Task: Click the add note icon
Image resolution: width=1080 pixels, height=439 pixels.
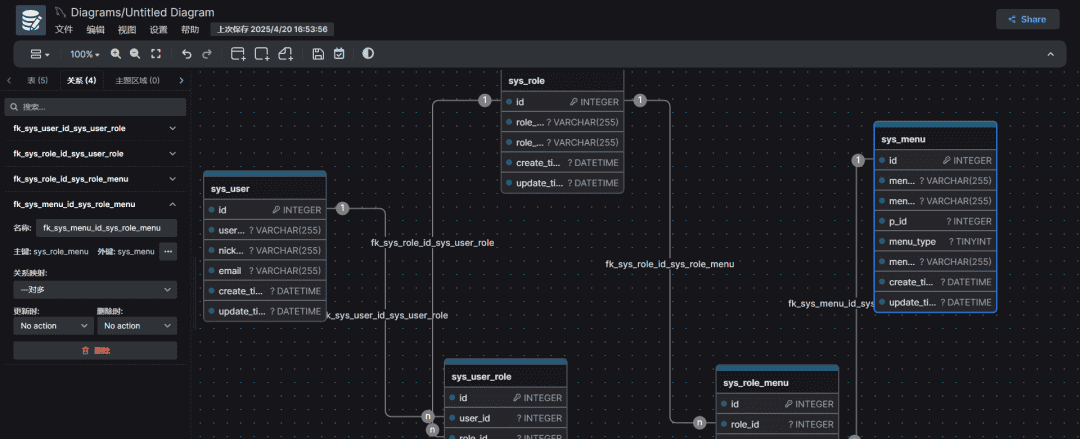Action: (x=286, y=54)
